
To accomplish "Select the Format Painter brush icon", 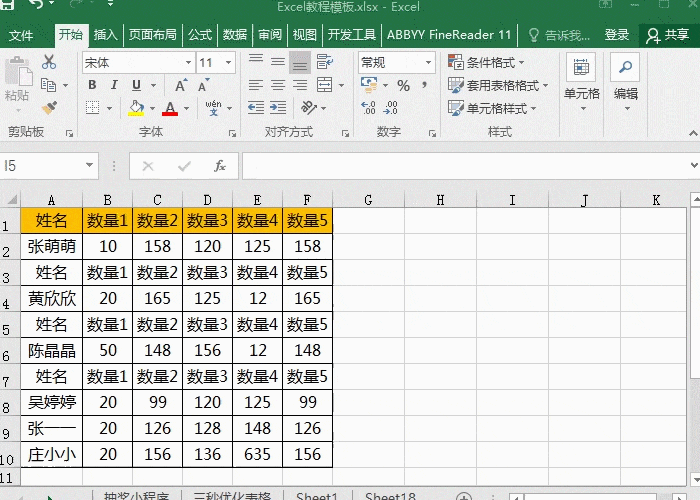I will 49,107.
